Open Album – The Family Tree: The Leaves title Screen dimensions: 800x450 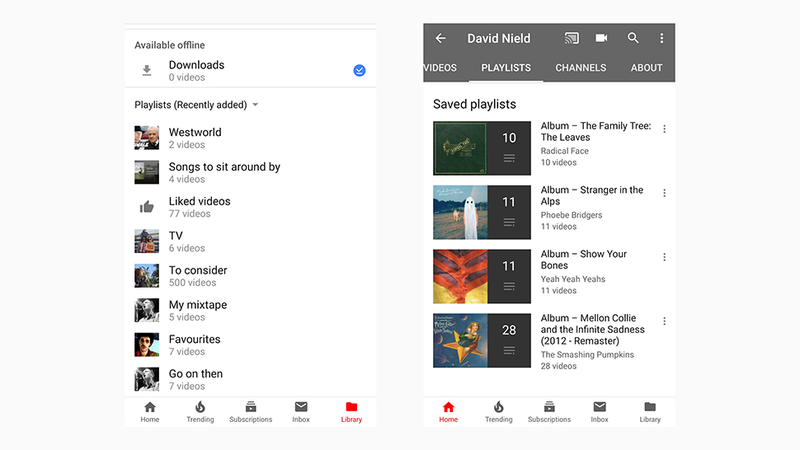595,132
